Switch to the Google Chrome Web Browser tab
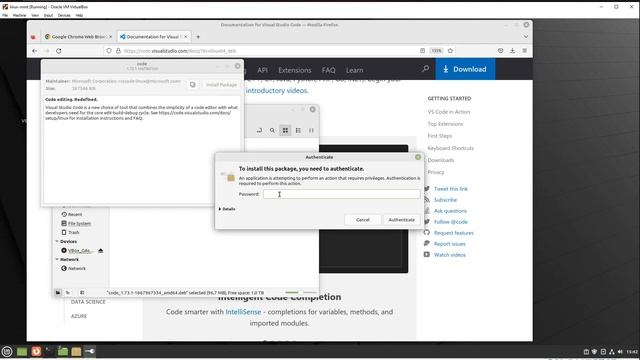 tap(78, 37)
